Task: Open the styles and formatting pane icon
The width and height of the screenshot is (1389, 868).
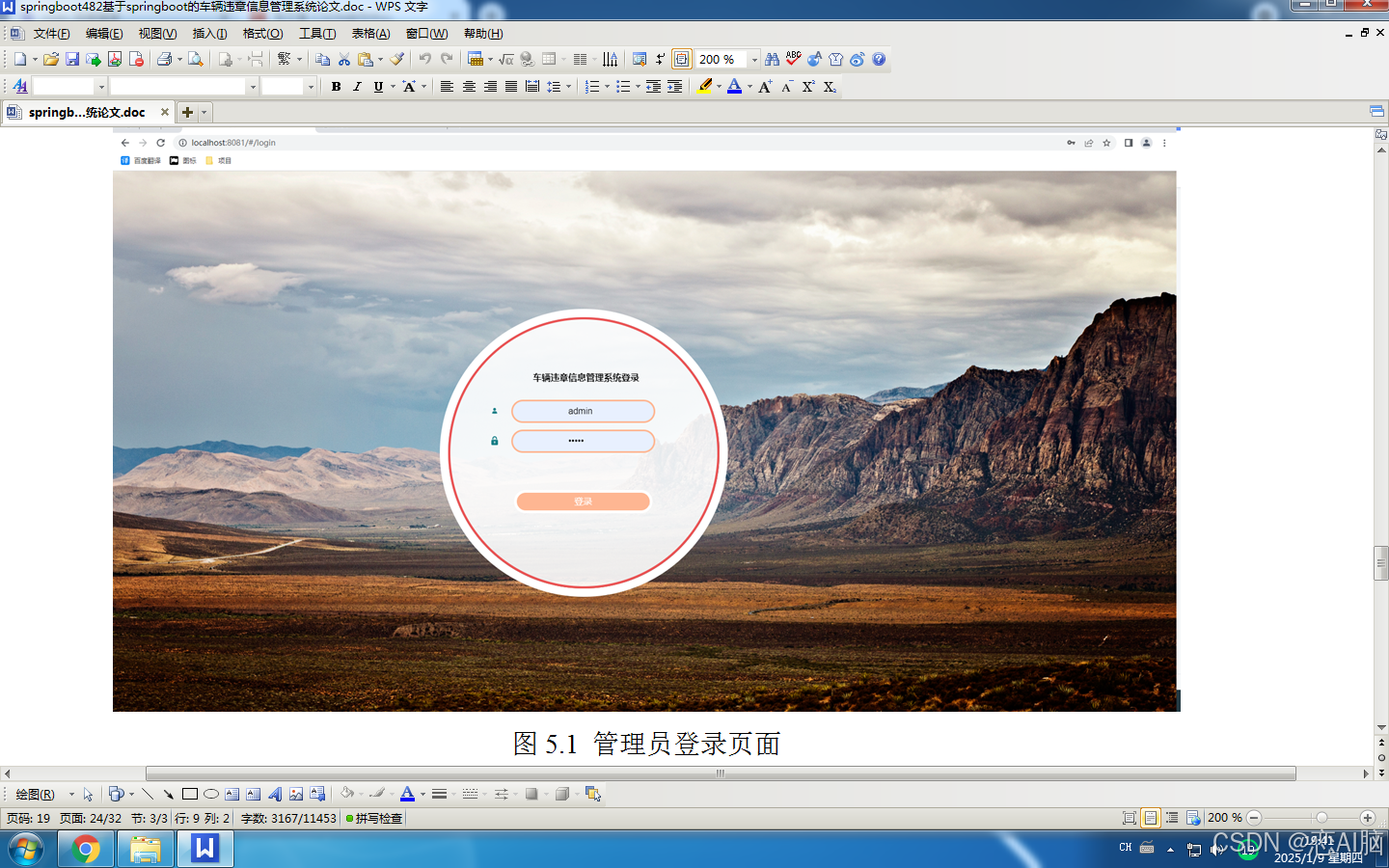Action: tap(20, 86)
